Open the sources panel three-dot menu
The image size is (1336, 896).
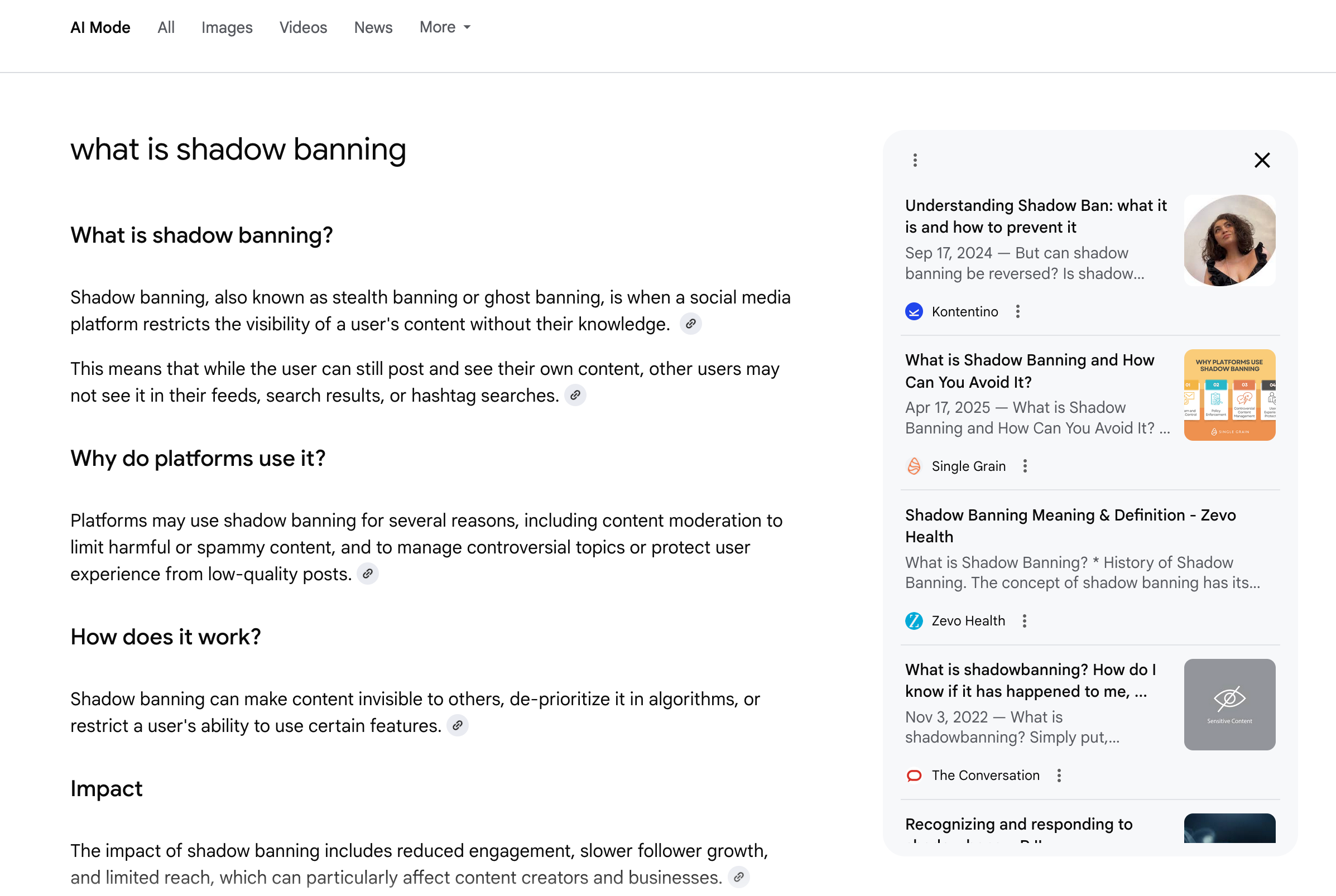coord(915,160)
